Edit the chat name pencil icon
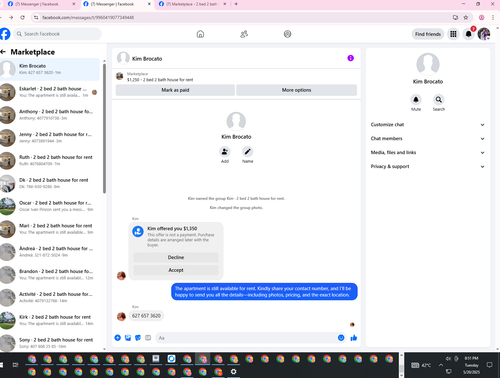The height and width of the screenshot is (378, 500). click(247, 152)
